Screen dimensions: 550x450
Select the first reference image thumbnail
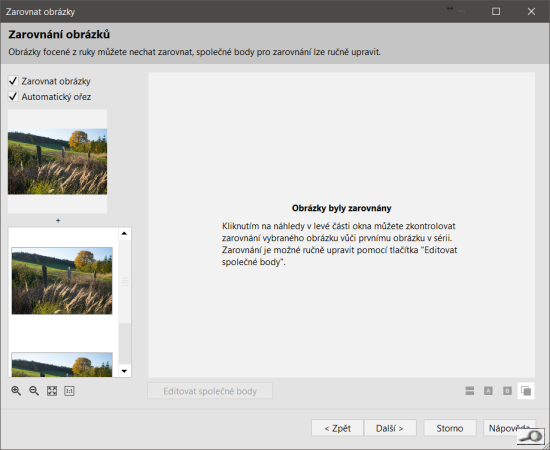[x=58, y=161]
